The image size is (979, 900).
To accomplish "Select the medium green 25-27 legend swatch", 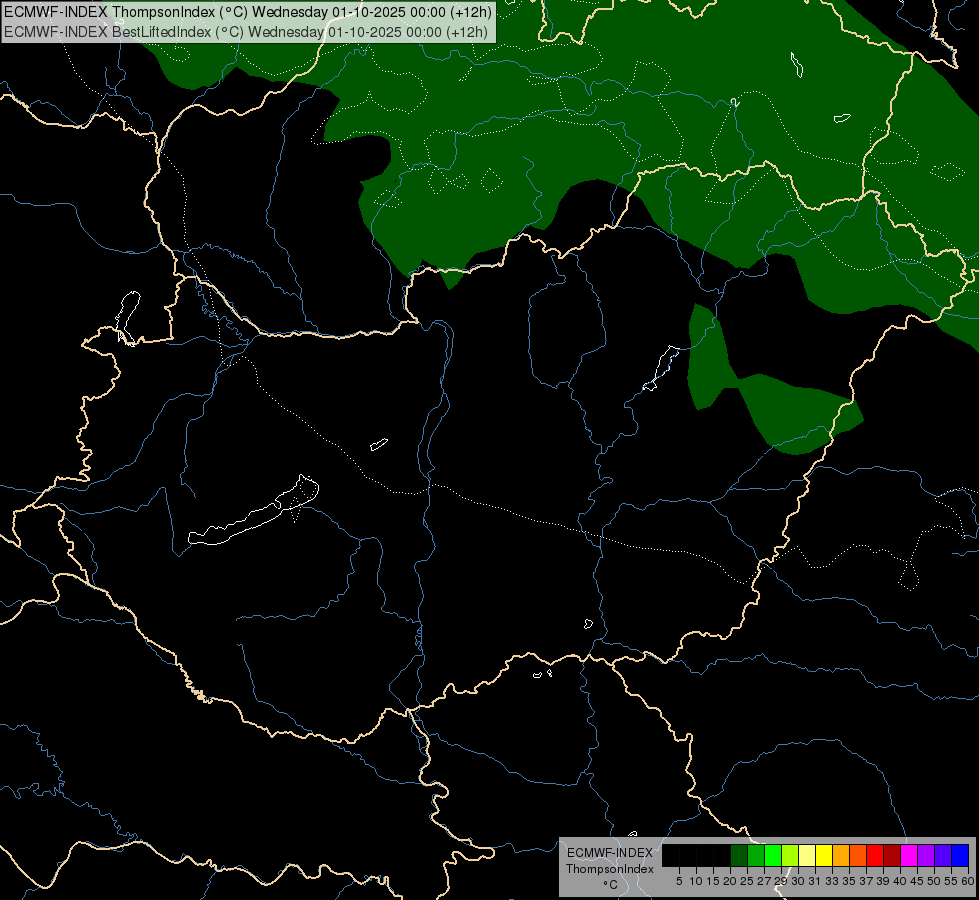I will tap(756, 855).
